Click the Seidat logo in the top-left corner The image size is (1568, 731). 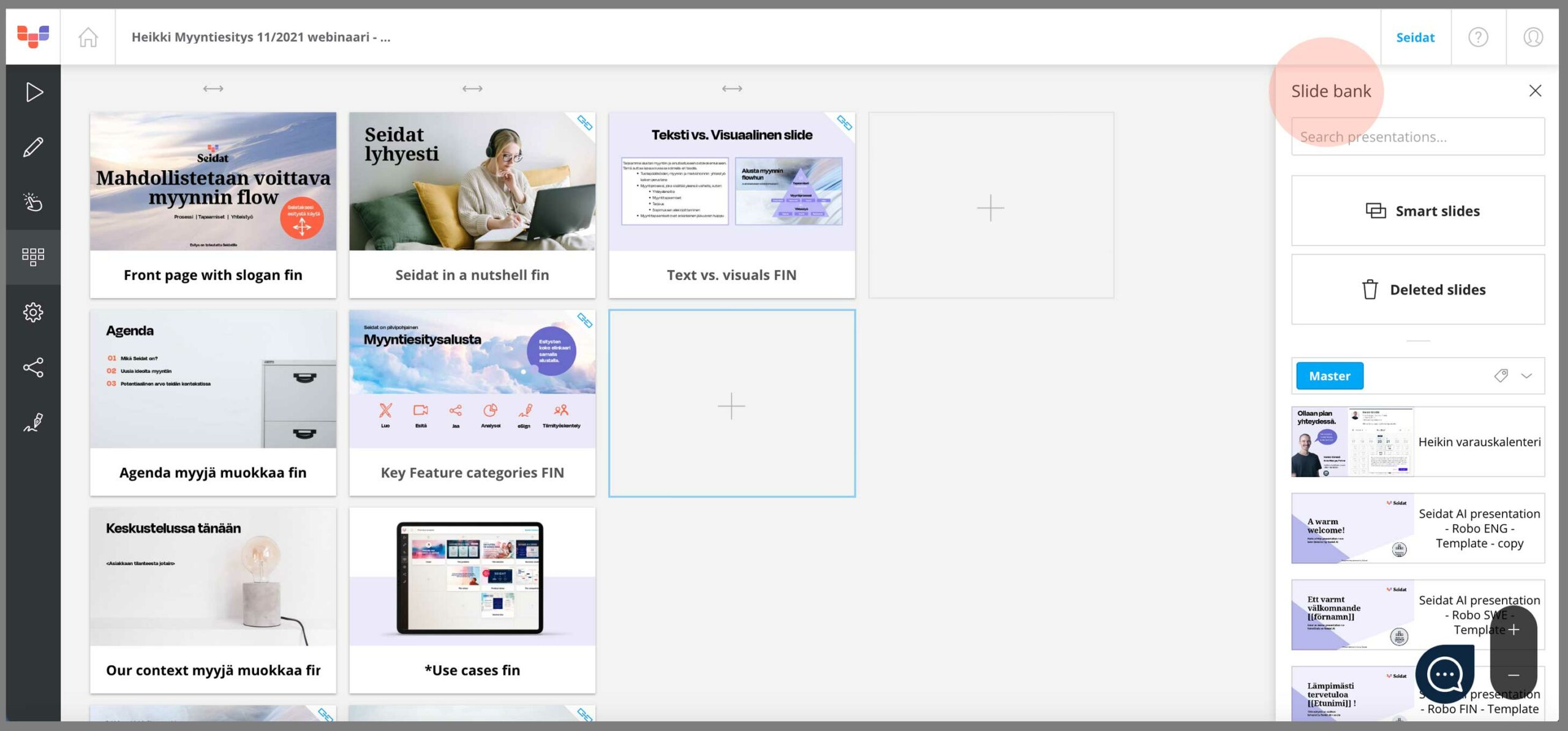tap(33, 37)
